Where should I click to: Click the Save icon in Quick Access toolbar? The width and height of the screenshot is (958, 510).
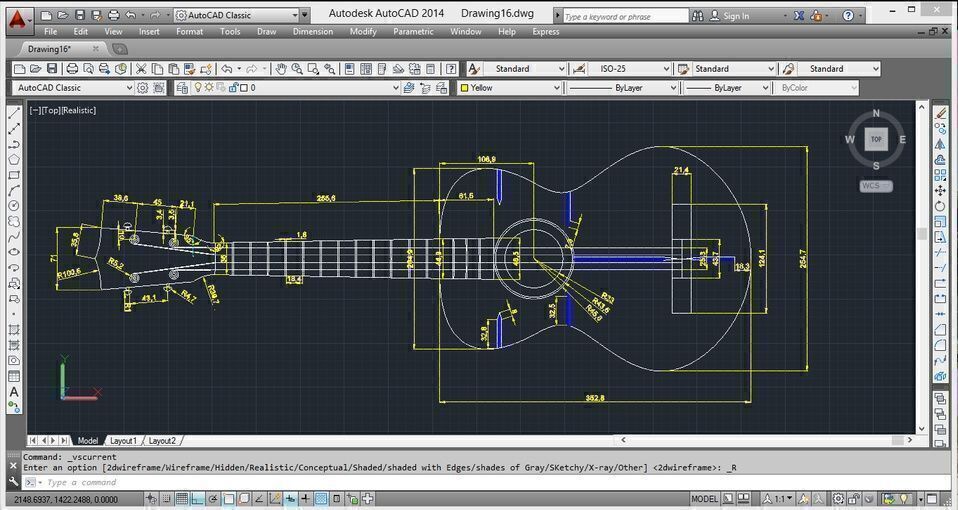click(78, 16)
